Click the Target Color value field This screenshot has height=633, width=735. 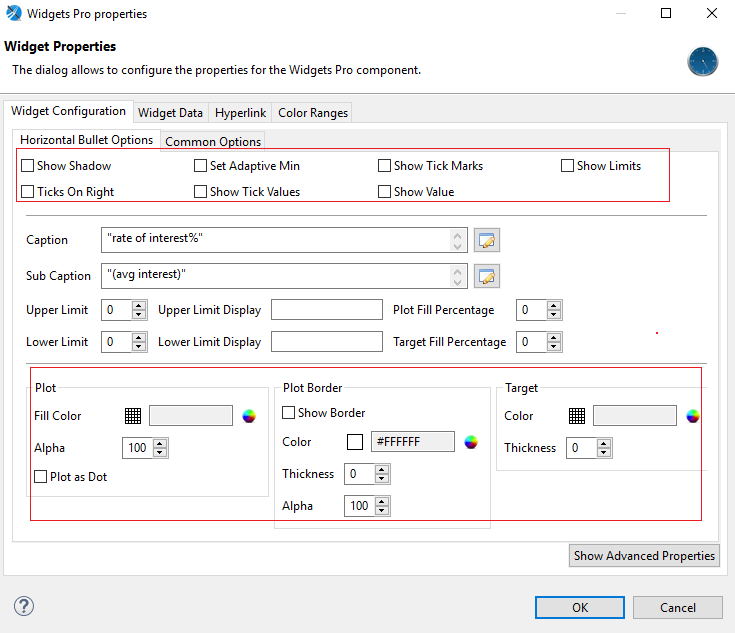pyautogui.click(x=635, y=416)
